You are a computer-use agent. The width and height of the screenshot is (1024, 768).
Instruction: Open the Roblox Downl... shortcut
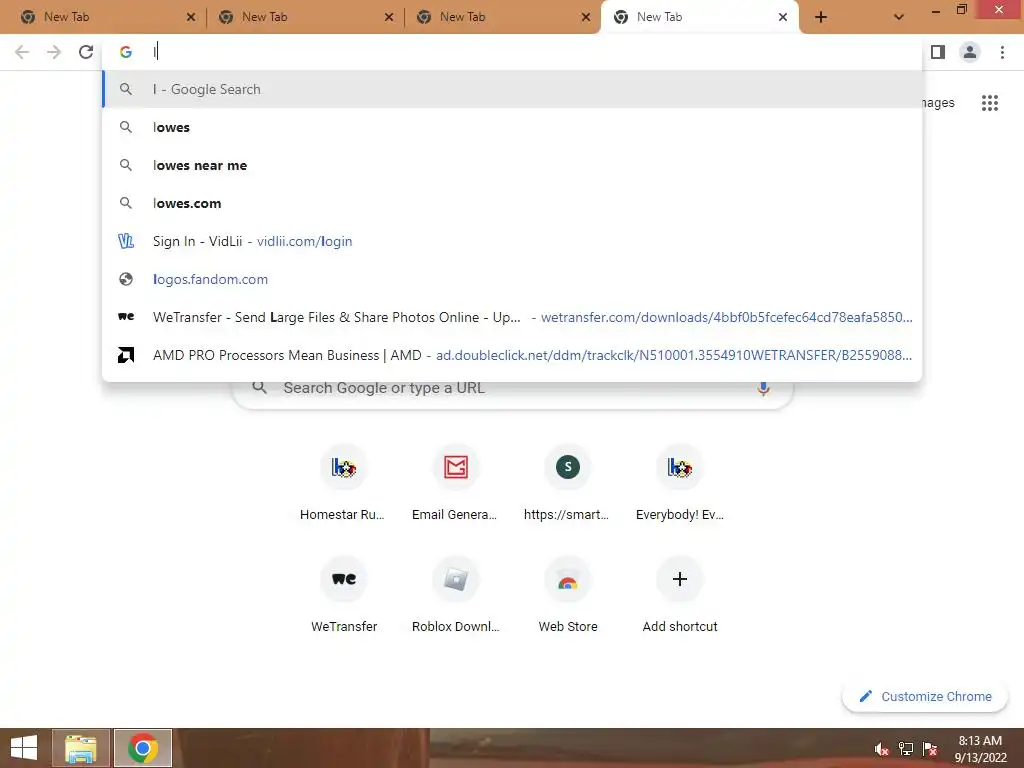[x=455, y=595]
